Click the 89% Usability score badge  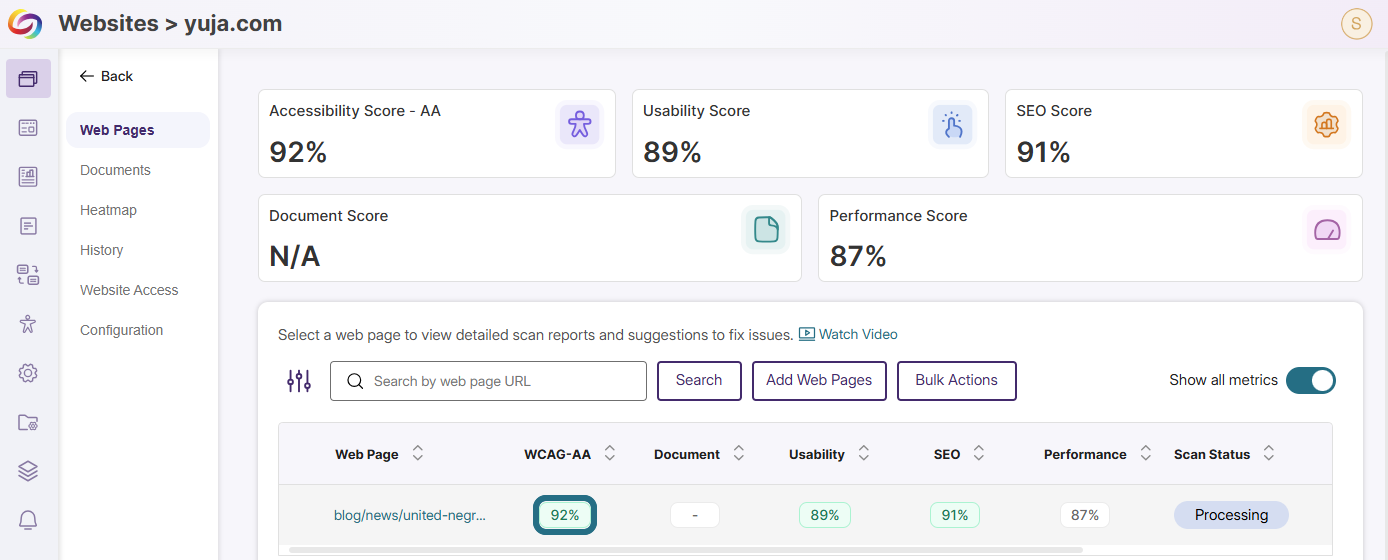coord(825,515)
